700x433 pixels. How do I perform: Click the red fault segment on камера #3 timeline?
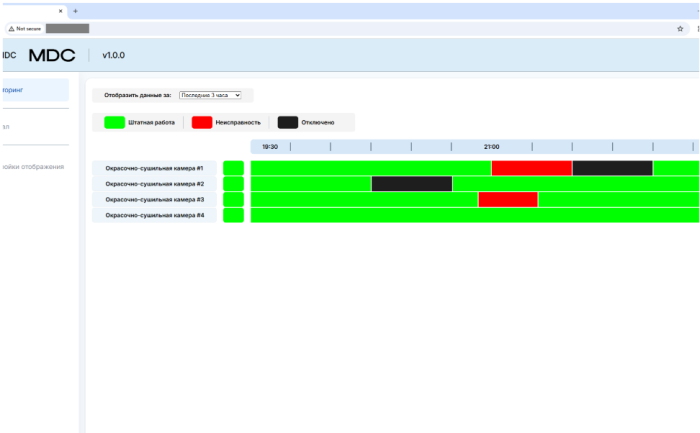coord(508,200)
